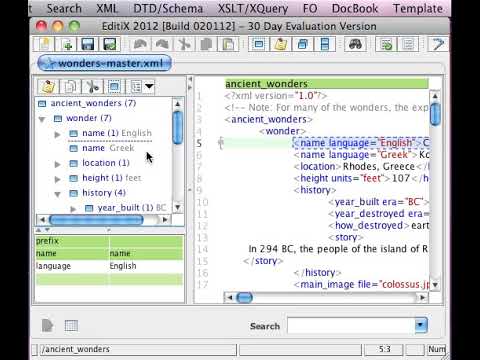
Task: Click the English attribute value cell
Action: pyautogui.click(x=146, y=266)
